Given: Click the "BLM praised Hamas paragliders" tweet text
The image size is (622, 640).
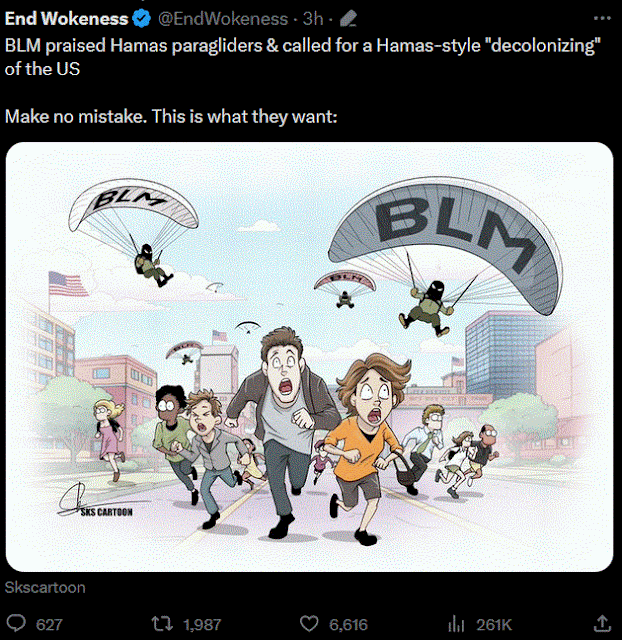Looking at the screenshot, I should pos(303,57).
